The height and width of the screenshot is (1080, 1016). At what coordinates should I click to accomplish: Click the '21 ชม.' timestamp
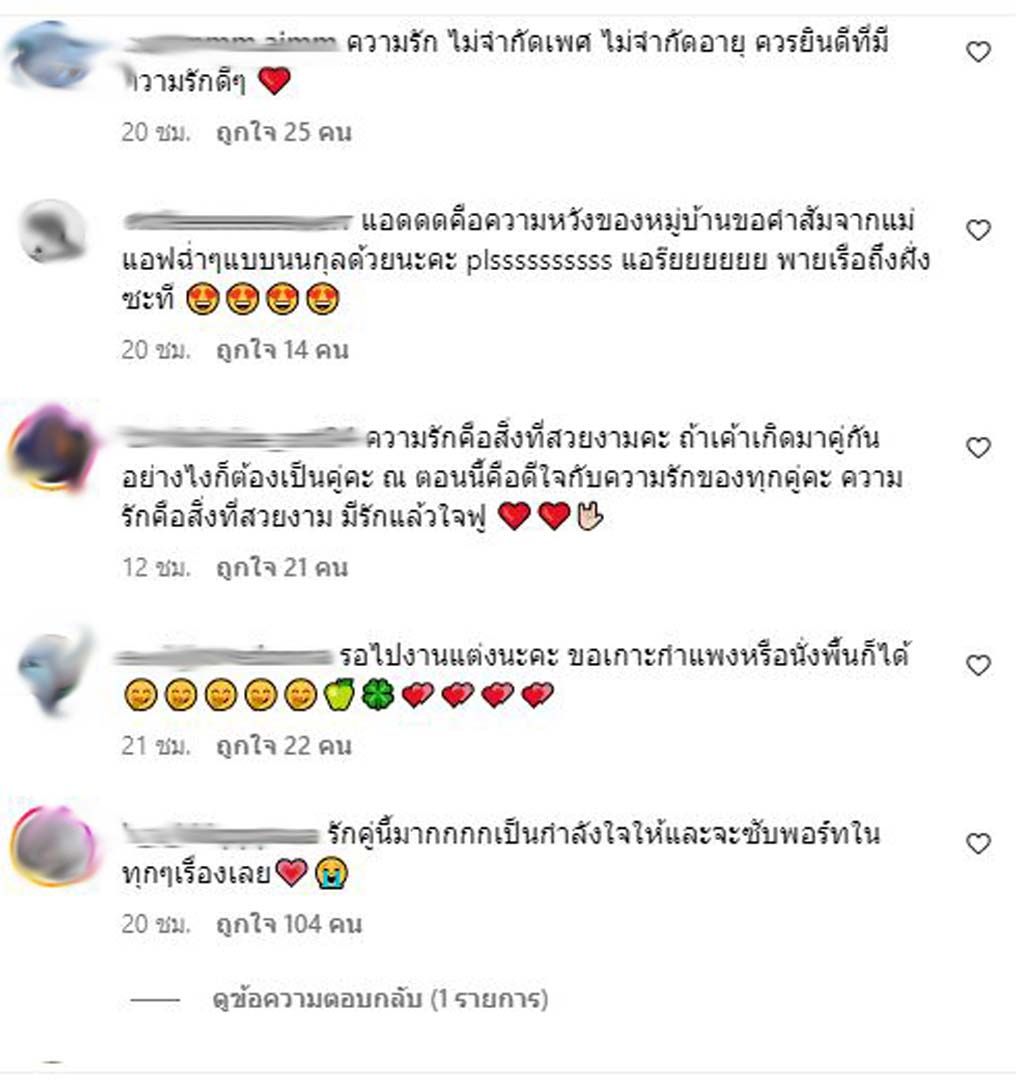point(156,745)
